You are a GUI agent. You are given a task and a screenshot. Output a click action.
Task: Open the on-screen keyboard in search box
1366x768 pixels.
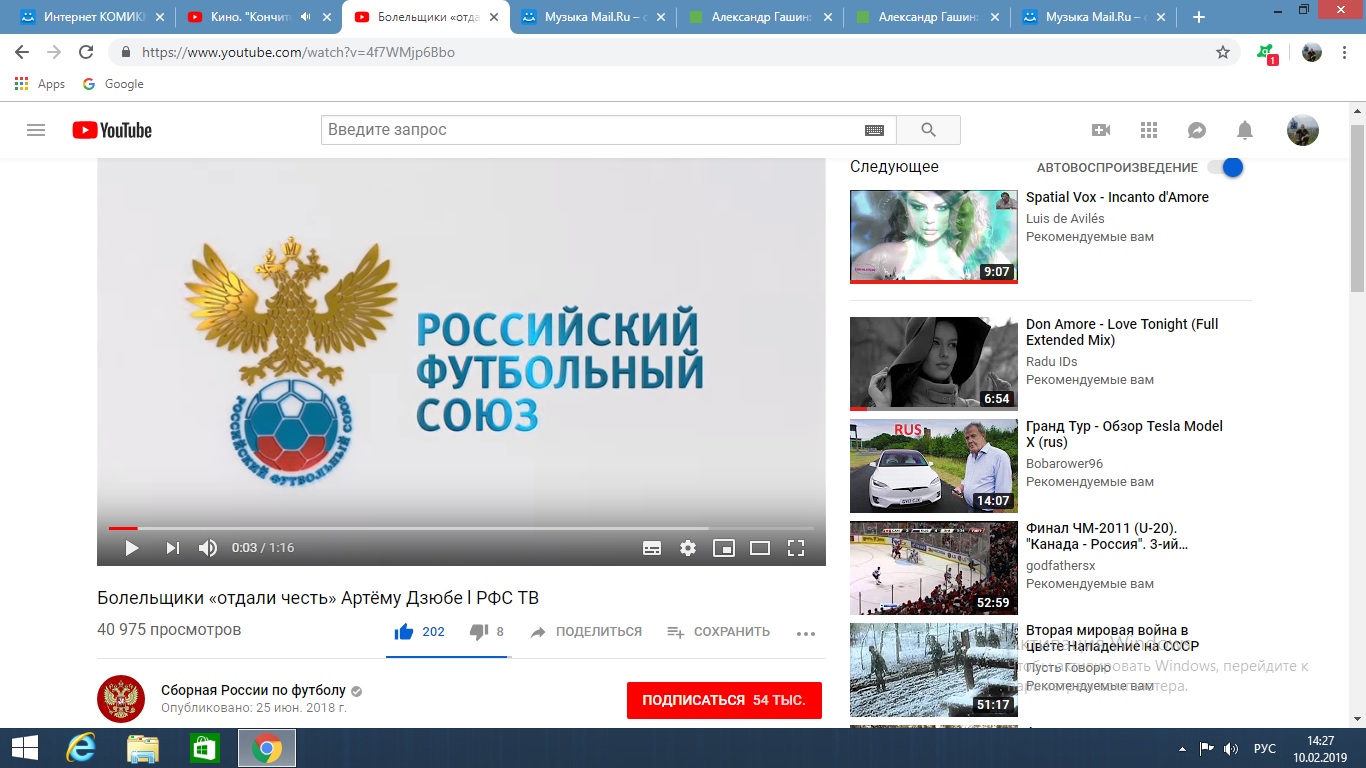[874, 130]
